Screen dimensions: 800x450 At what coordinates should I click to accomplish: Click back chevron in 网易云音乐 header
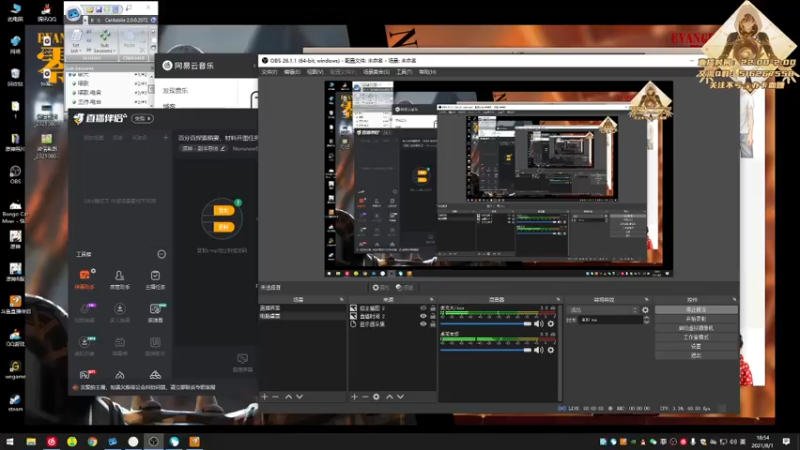click(x=255, y=65)
